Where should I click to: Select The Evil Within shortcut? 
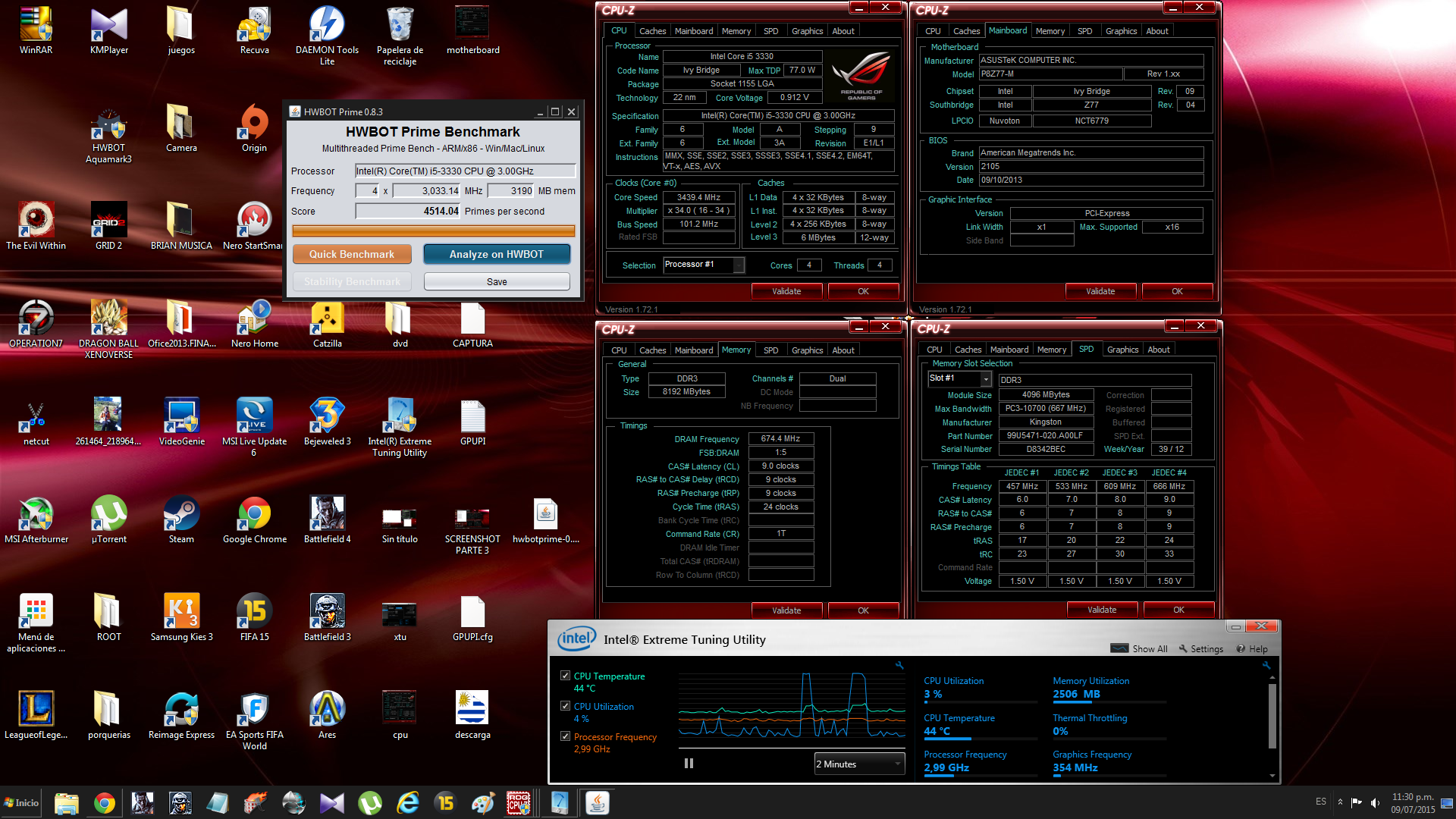[36, 226]
